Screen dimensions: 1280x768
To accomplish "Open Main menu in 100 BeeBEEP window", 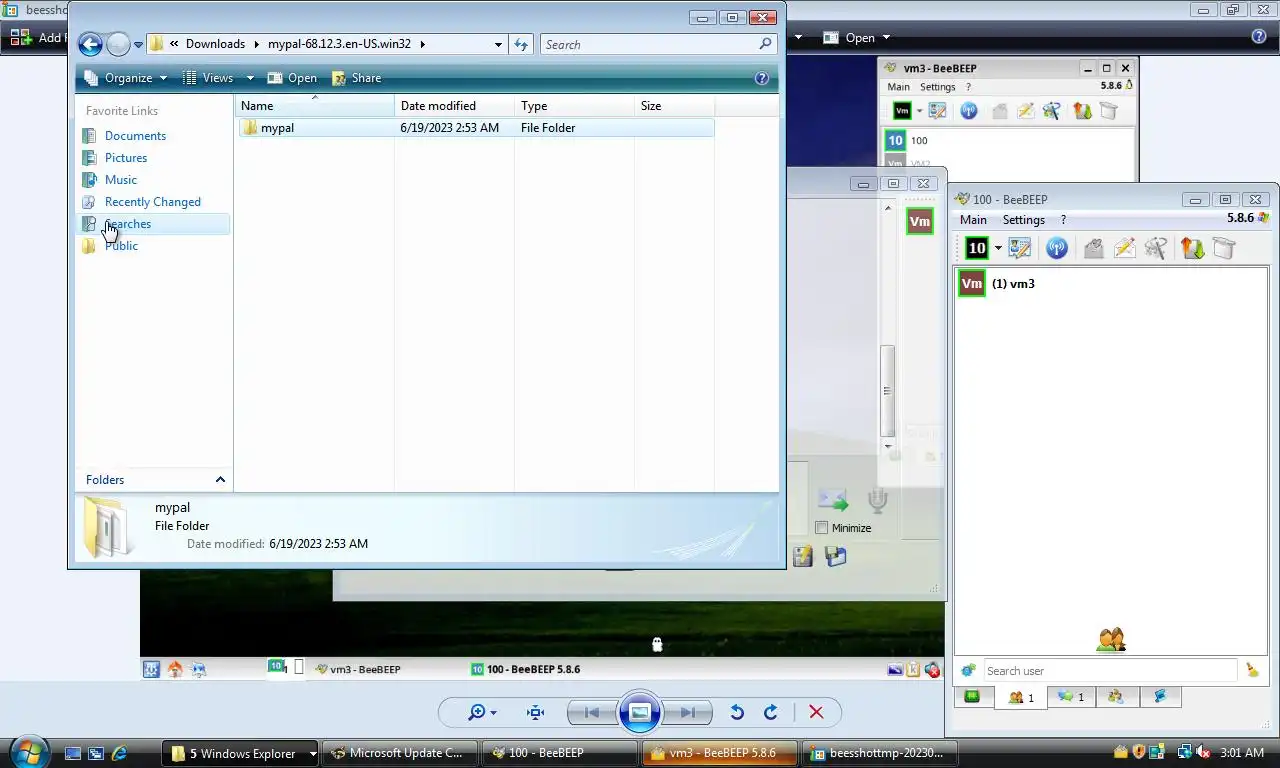I will point(973,220).
